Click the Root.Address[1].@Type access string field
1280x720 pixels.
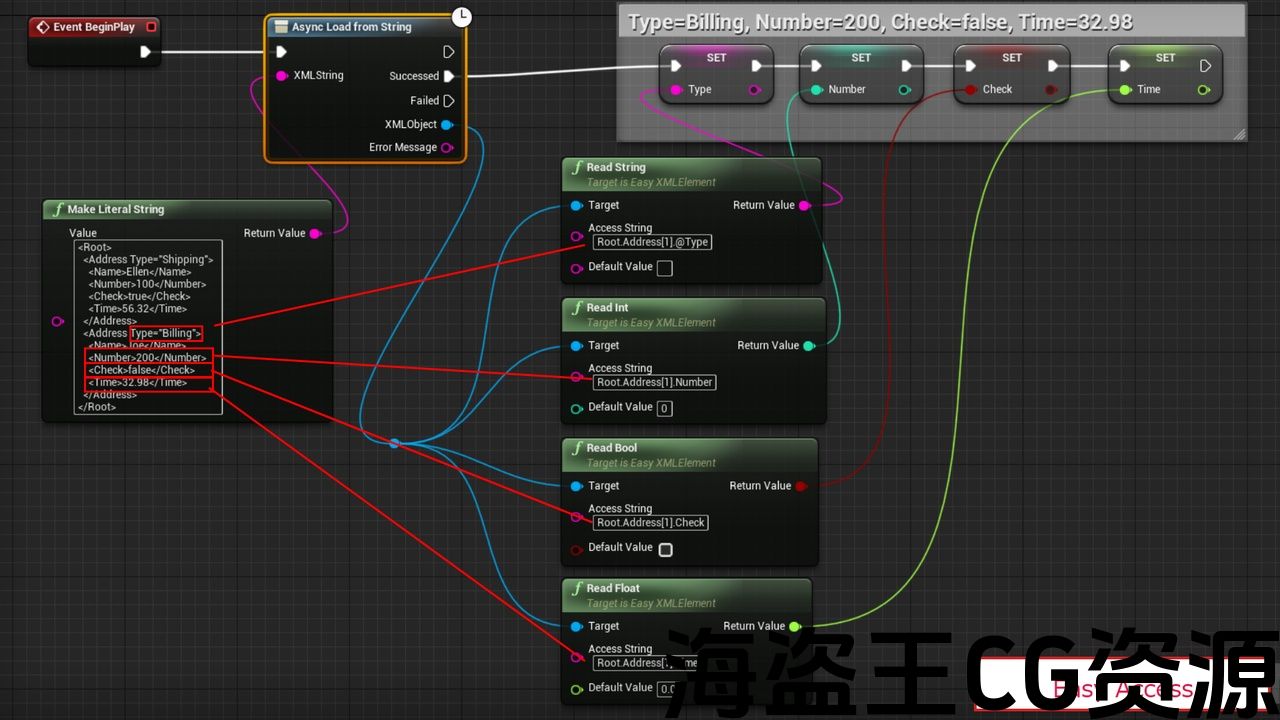(x=653, y=242)
